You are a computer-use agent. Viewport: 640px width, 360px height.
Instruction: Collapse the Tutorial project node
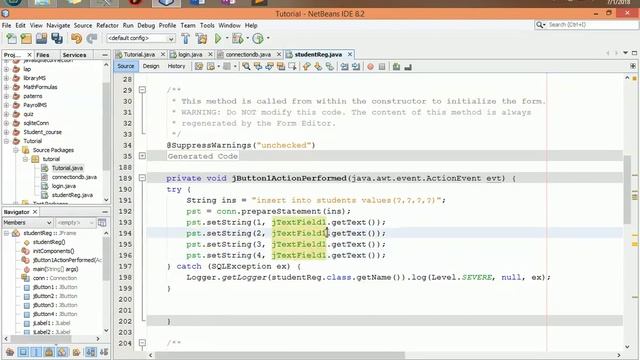(x=7, y=141)
